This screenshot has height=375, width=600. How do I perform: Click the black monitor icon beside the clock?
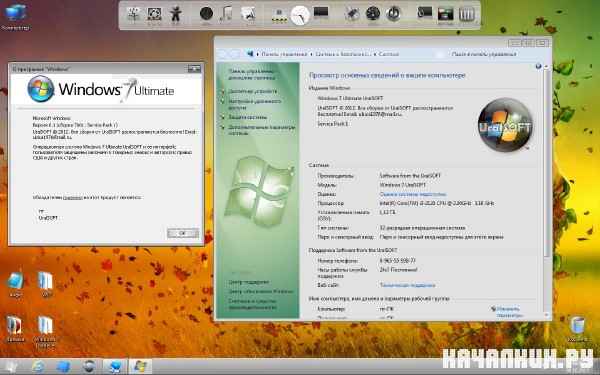[321, 13]
